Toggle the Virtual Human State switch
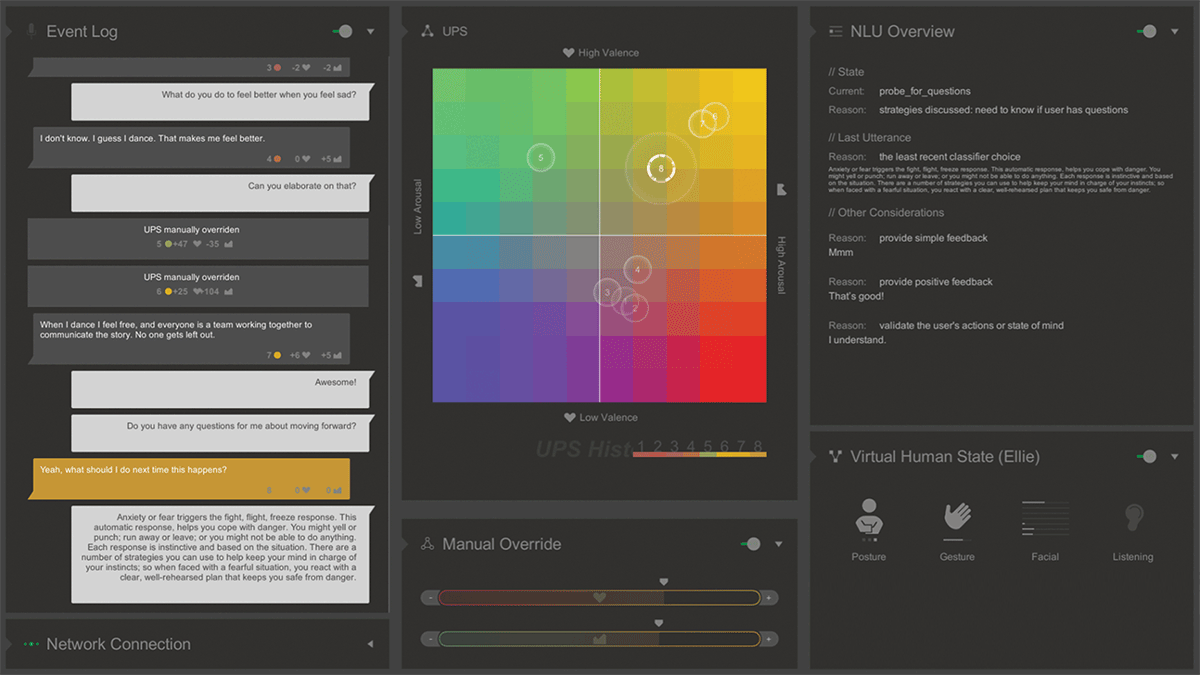 point(1147,456)
